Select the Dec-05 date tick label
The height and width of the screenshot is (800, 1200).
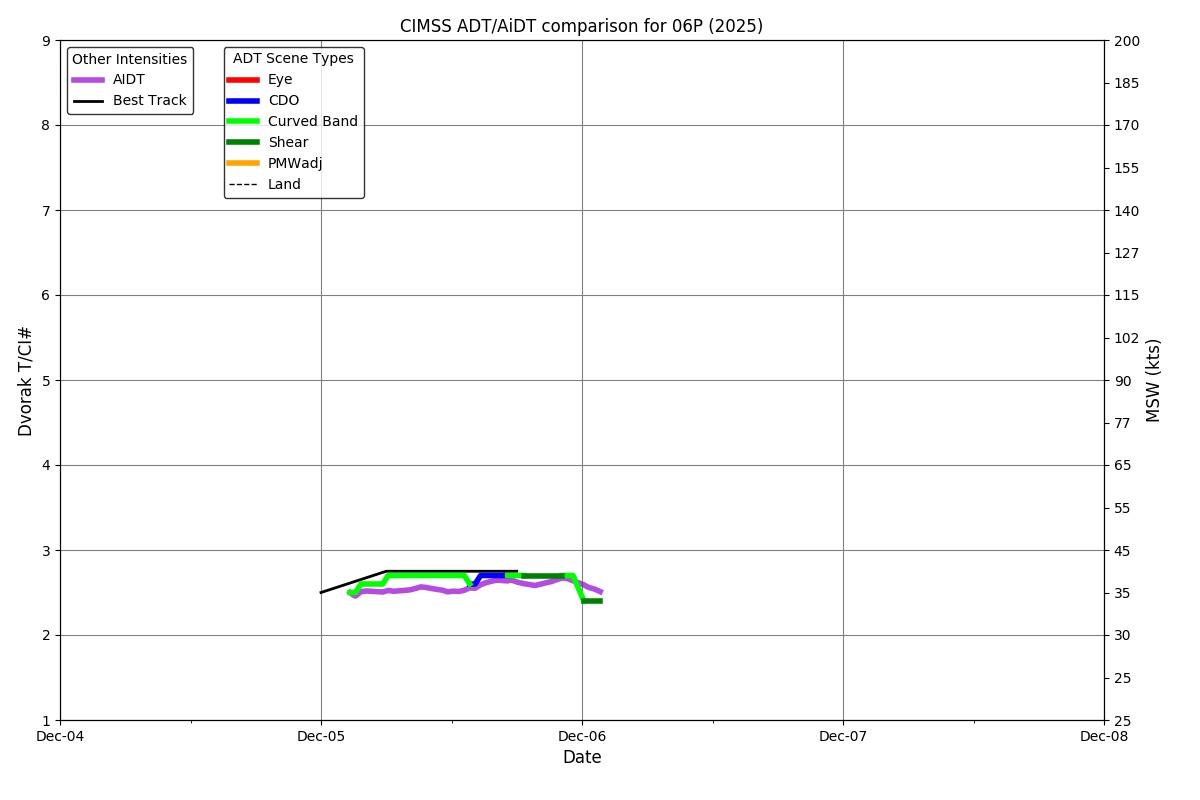coord(321,737)
